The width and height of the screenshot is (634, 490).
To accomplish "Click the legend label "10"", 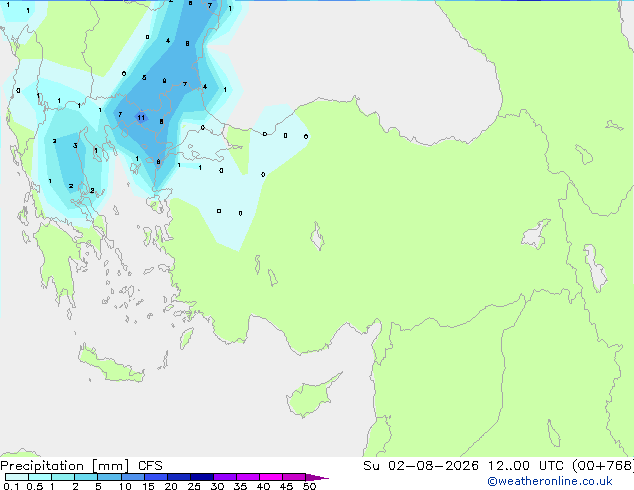I will (125, 486).
